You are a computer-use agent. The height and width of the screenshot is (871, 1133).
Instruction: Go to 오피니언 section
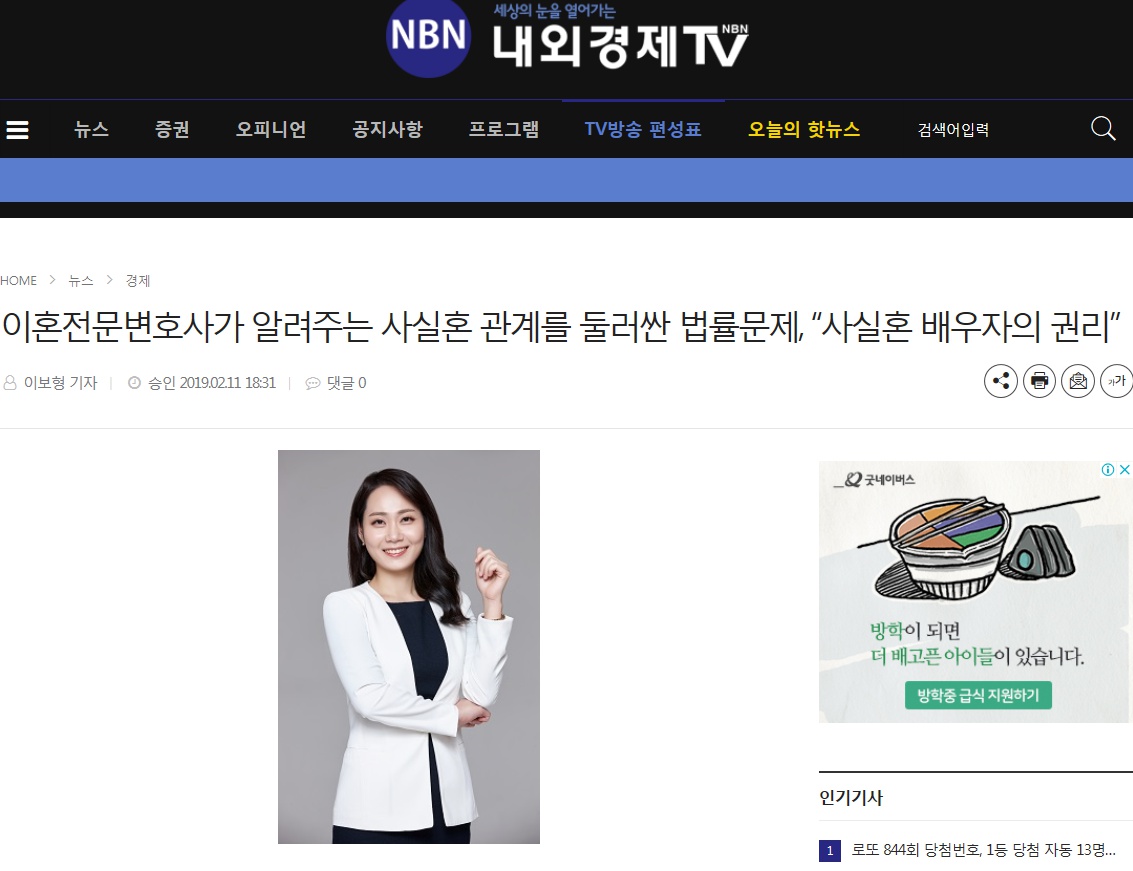pos(271,129)
